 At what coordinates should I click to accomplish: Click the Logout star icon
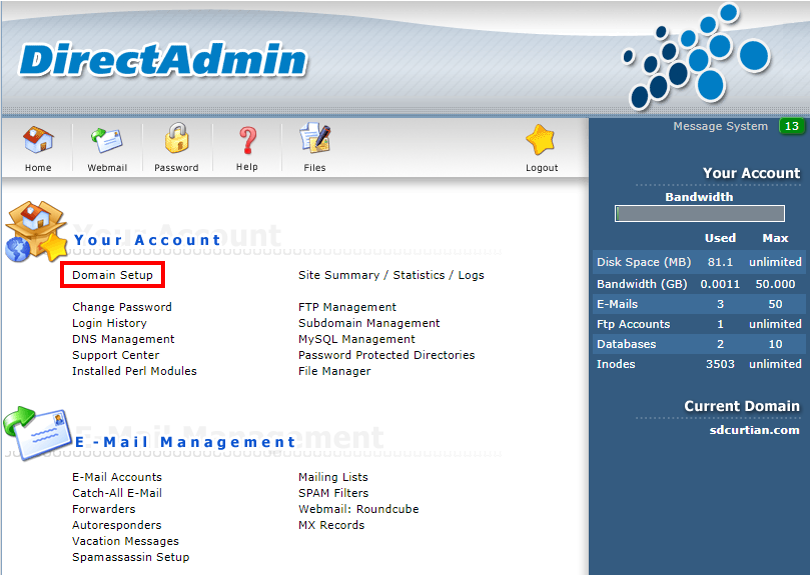(x=540, y=139)
